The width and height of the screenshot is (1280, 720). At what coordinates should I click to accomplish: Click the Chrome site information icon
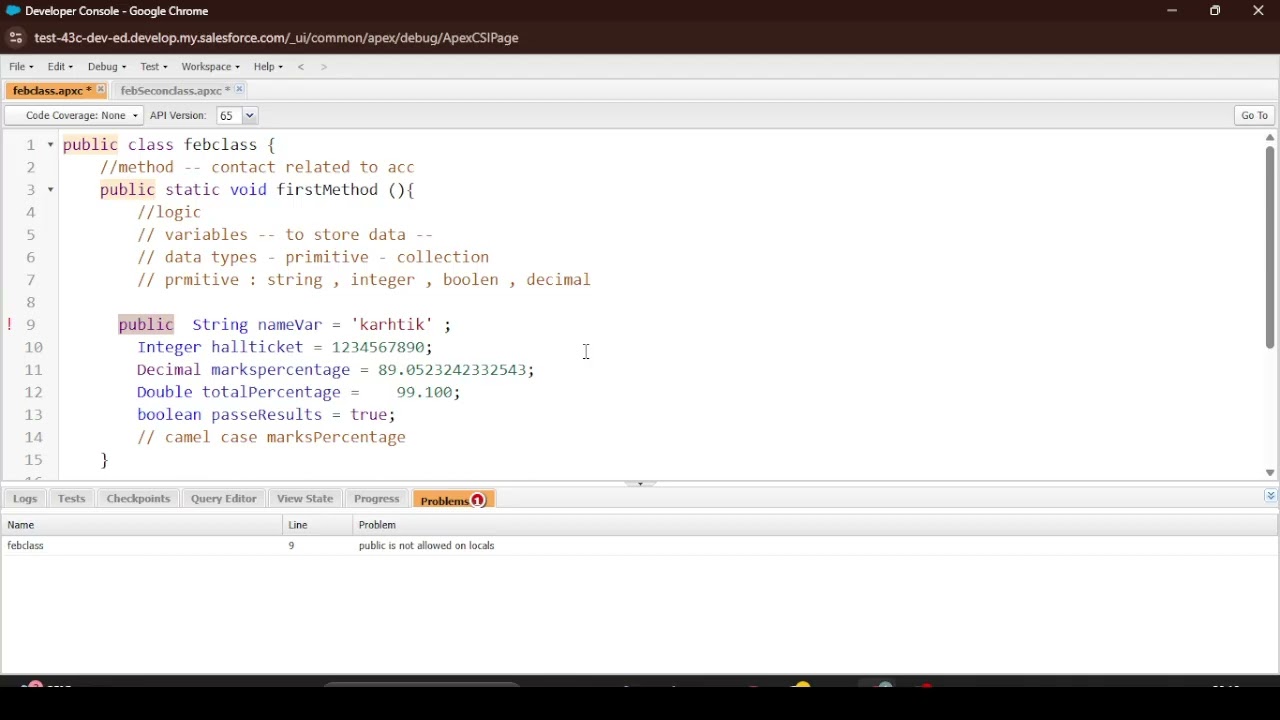[x=15, y=38]
